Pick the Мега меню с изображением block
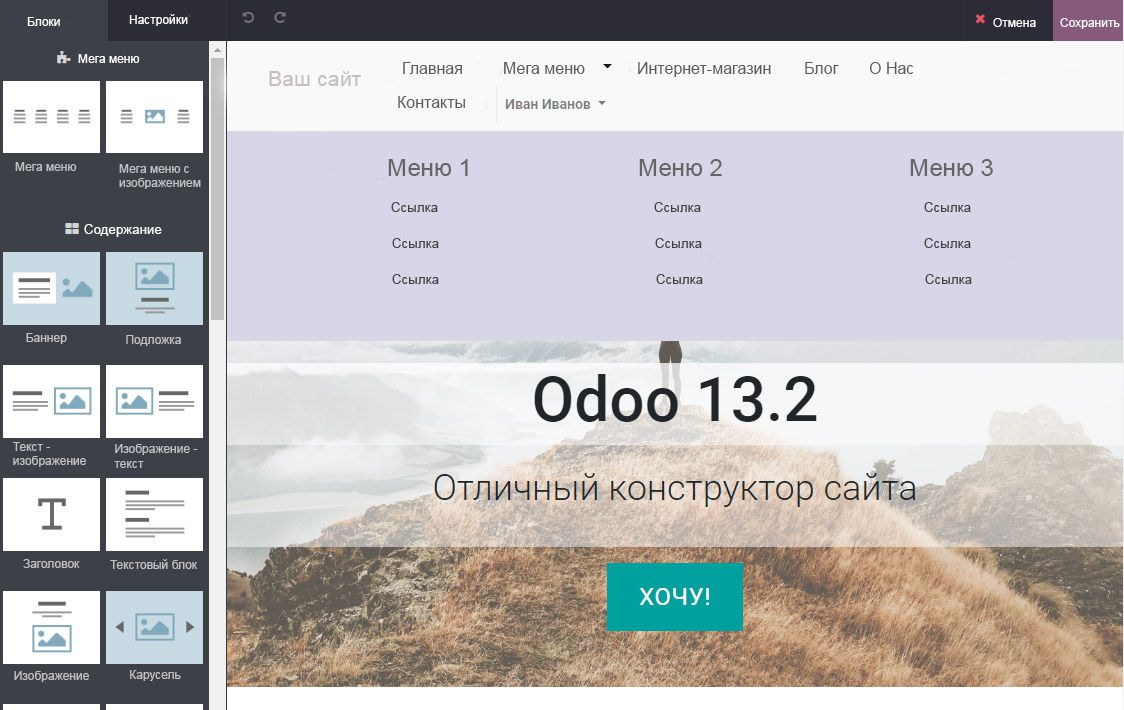Screen dimensions: 1124x710 (x=153, y=116)
